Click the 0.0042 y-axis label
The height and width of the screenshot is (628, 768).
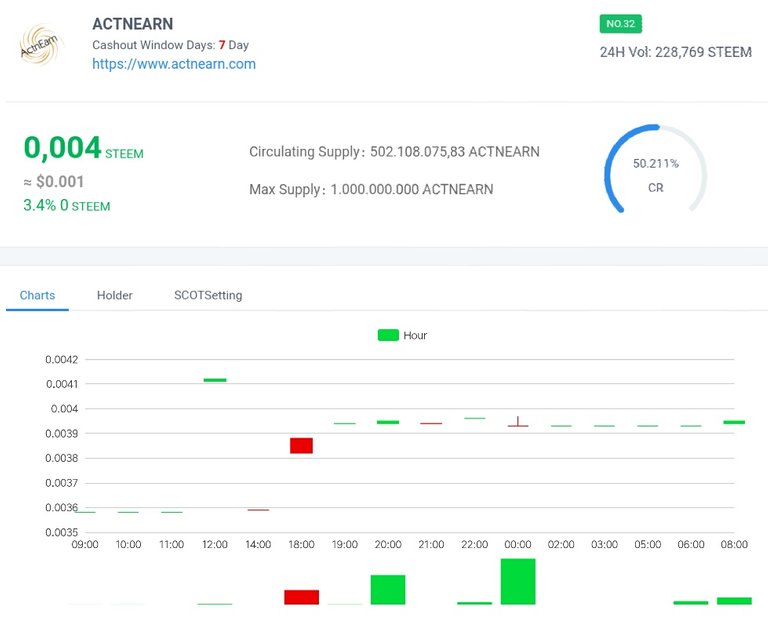tap(61, 360)
